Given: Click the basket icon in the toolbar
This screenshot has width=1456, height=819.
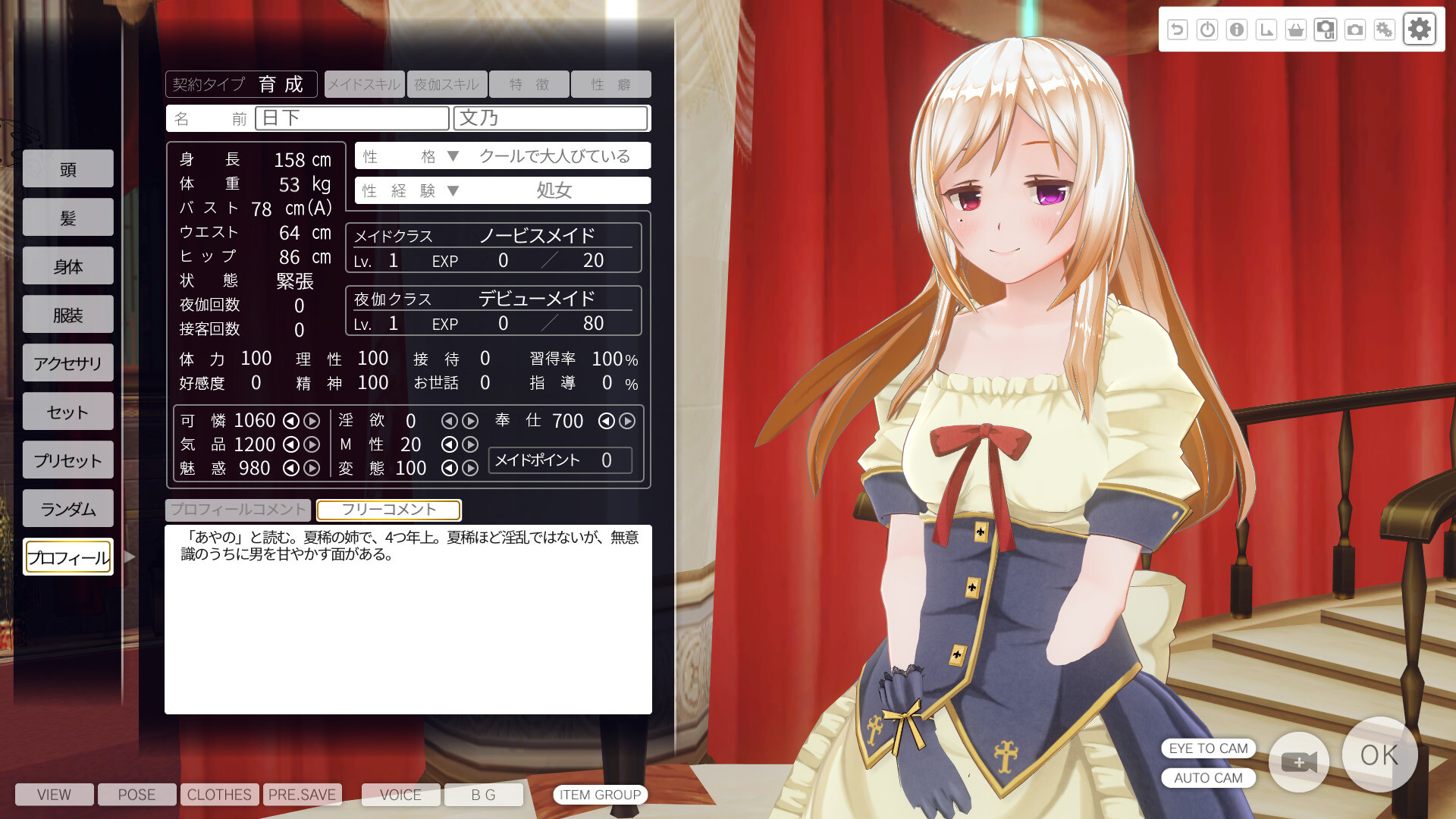Looking at the screenshot, I should pyautogui.click(x=1296, y=30).
